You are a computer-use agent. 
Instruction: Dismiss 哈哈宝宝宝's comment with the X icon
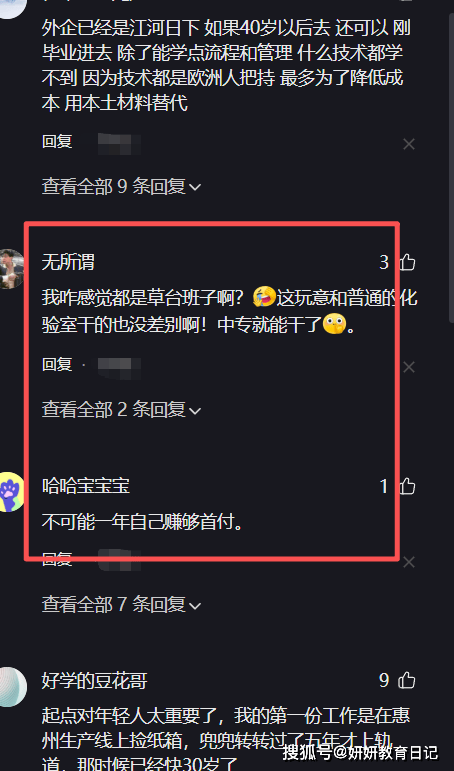click(409, 562)
